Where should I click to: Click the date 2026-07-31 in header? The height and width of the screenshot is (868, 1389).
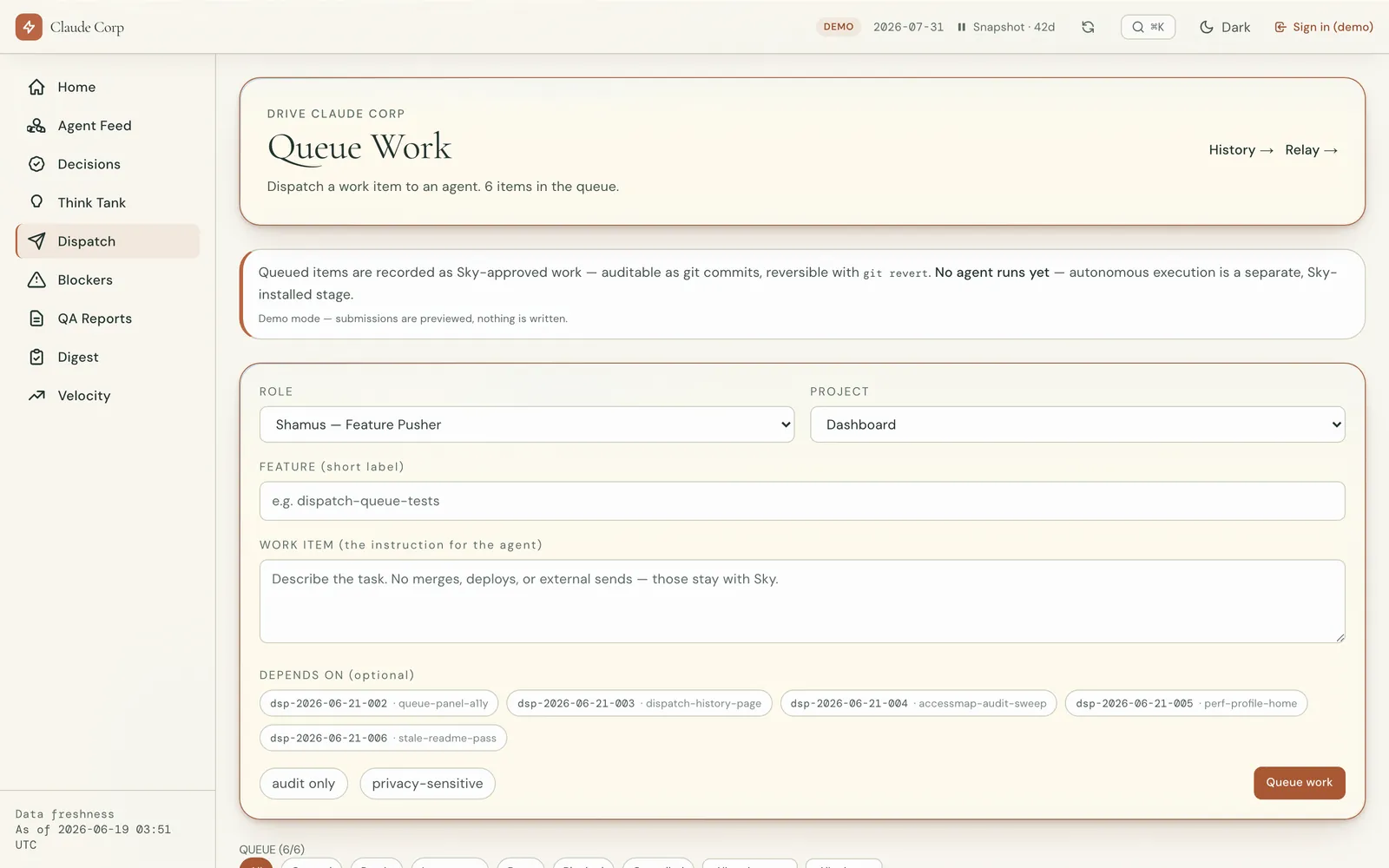tap(908, 27)
